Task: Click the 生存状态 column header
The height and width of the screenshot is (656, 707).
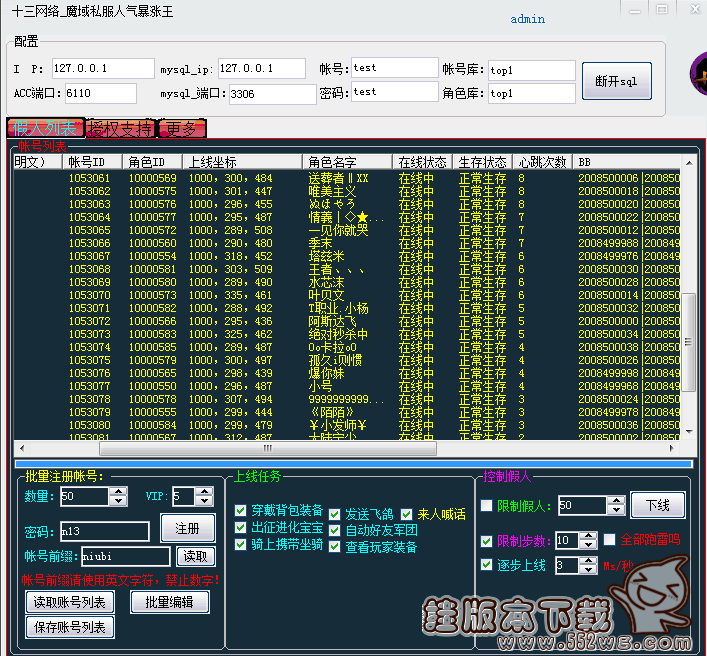Action: pos(482,162)
